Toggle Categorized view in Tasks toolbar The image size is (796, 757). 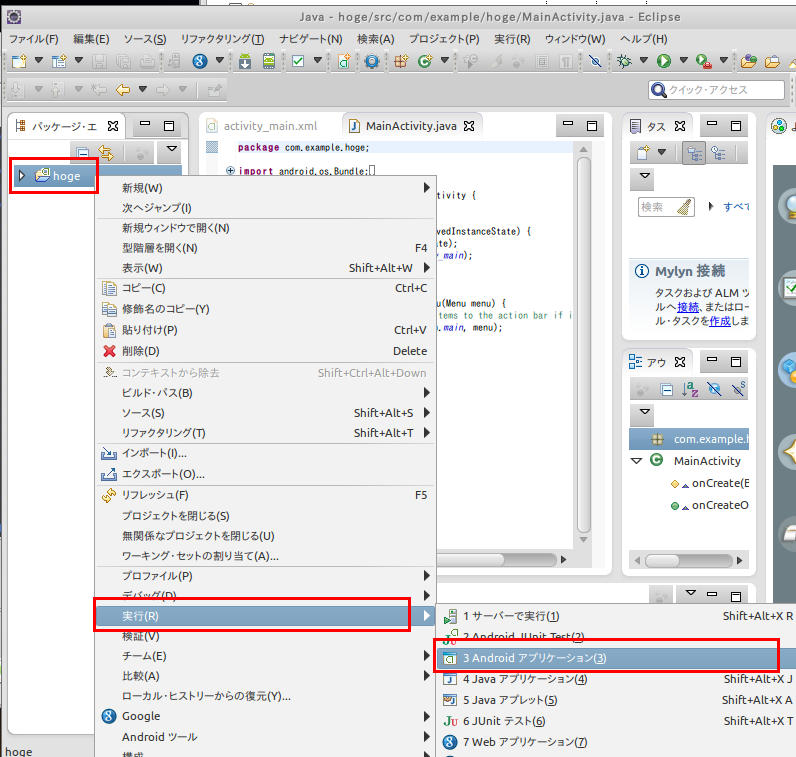pyautogui.click(x=694, y=153)
